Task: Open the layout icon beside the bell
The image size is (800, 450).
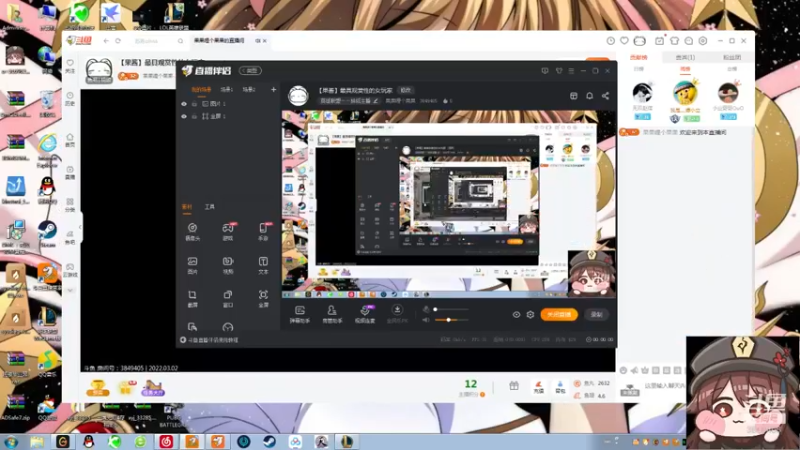Action: click(x=573, y=96)
